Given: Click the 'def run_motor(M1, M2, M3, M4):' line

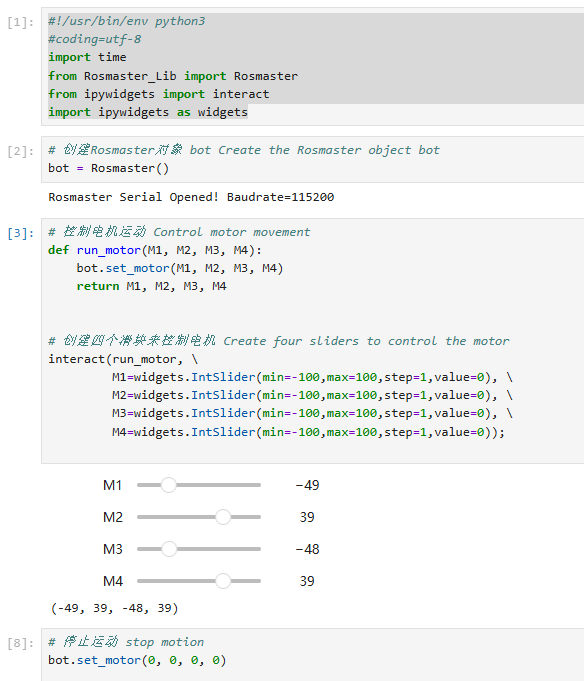Looking at the screenshot, I should pos(155,251).
